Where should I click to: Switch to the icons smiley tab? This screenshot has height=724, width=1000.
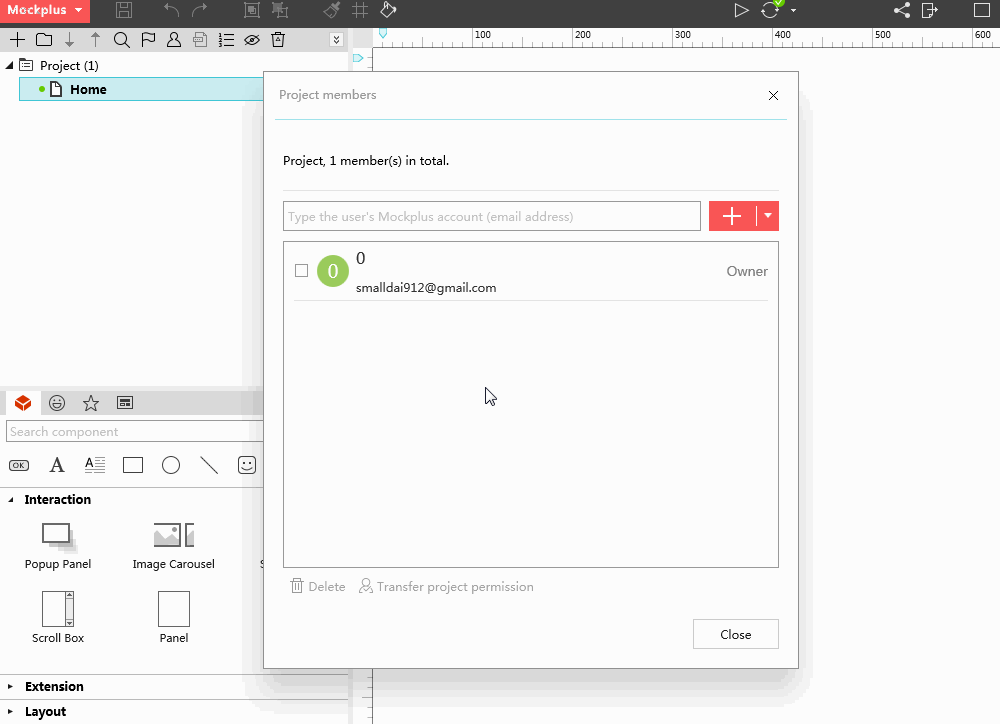click(57, 403)
